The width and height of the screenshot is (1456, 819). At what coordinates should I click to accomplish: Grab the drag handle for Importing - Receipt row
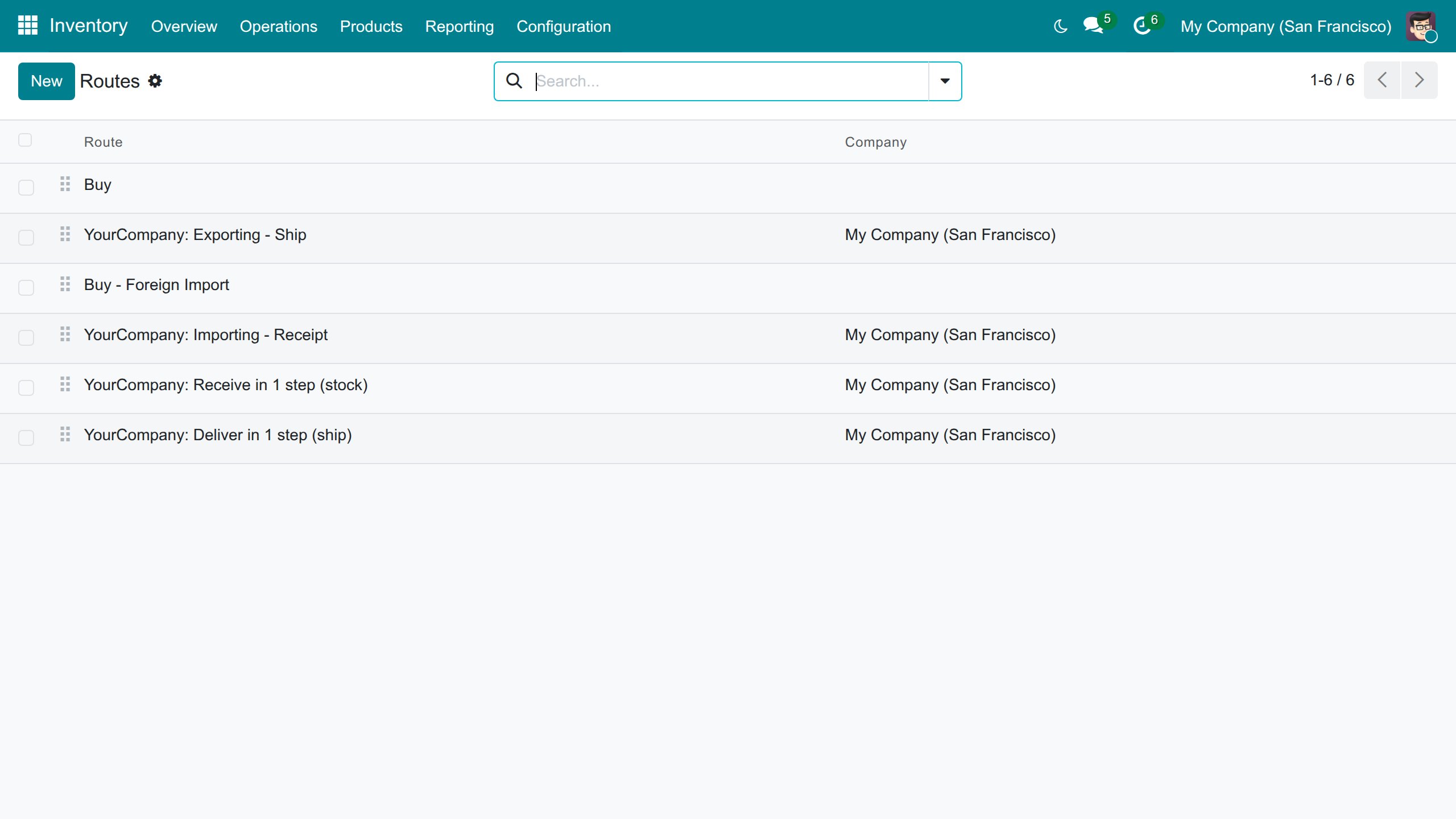[x=65, y=334]
